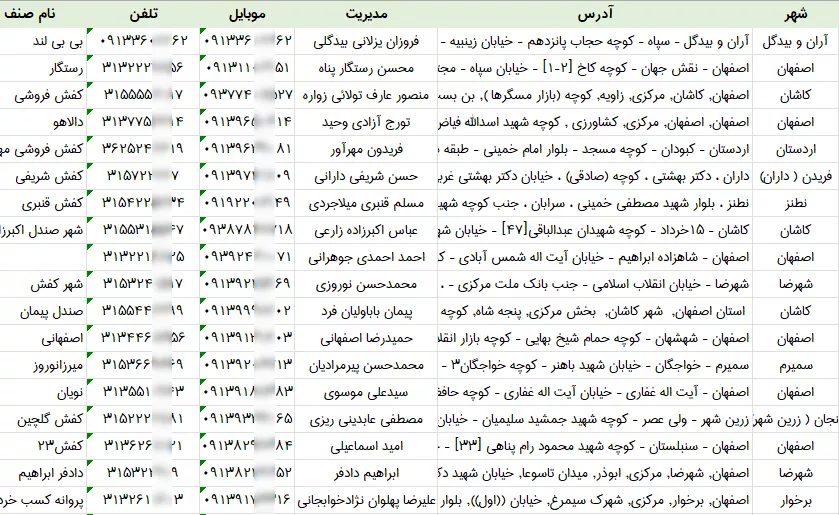Click manager cell احمد احمدی جوهرانی
The height and width of the screenshot is (515, 839).
pyautogui.click(x=366, y=258)
